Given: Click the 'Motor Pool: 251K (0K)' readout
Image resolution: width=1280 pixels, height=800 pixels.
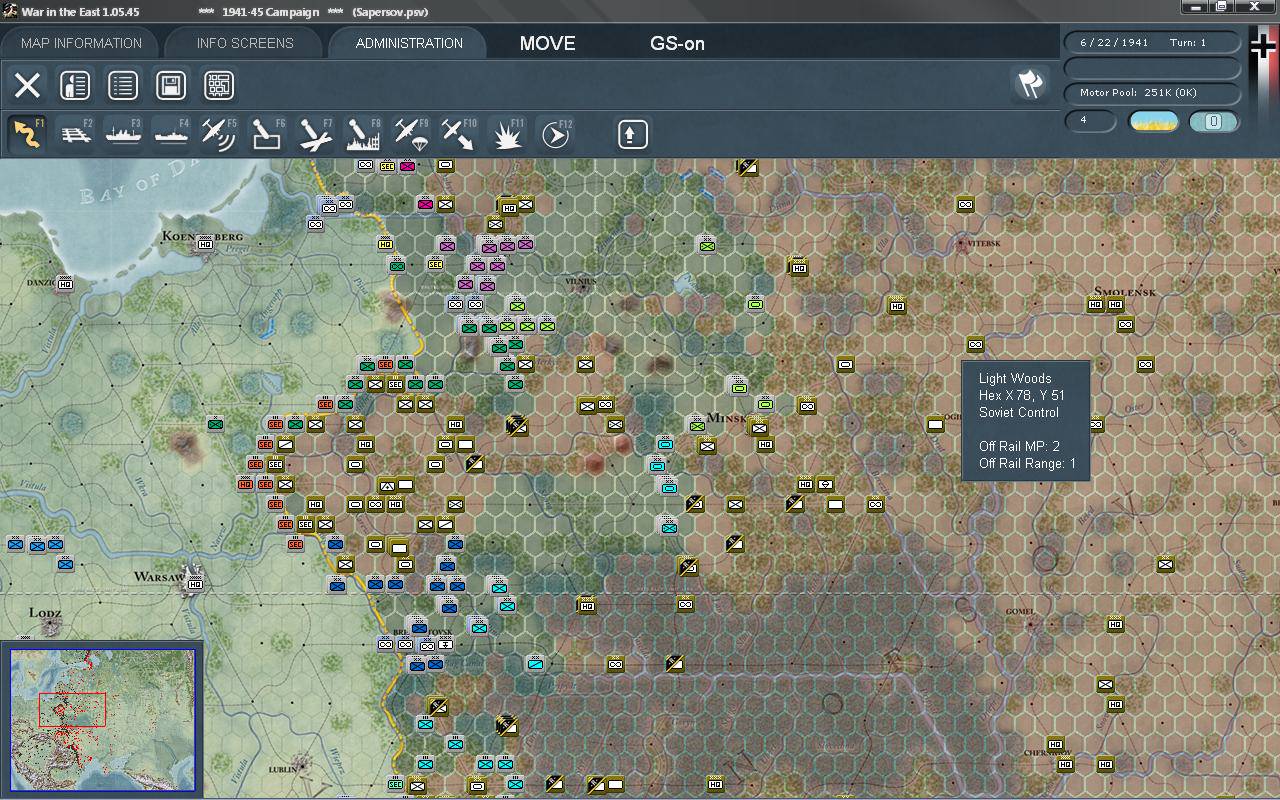Looking at the screenshot, I should [1152, 93].
